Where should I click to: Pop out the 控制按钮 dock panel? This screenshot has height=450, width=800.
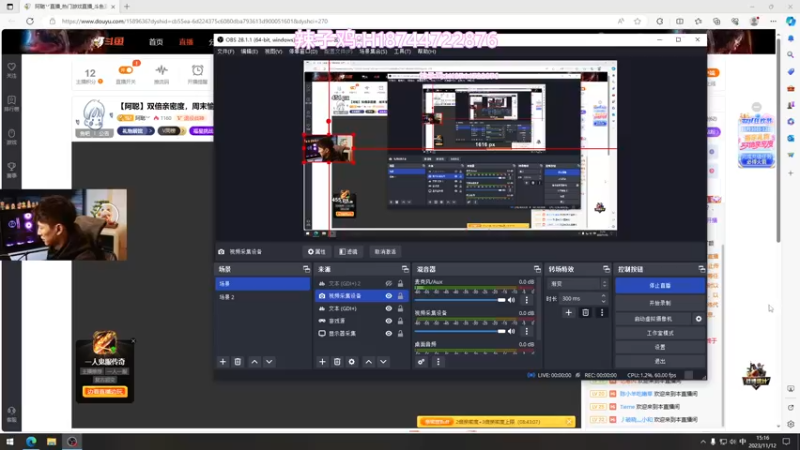click(x=702, y=269)
